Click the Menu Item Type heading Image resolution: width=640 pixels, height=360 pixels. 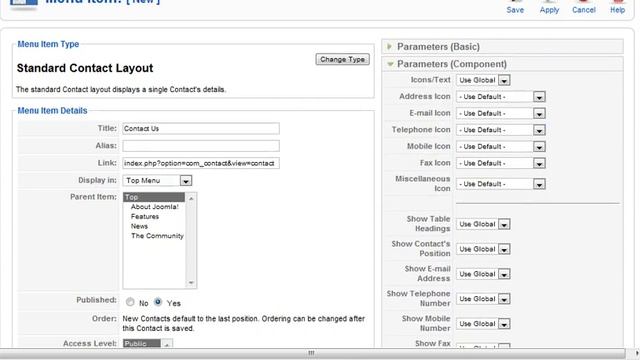[x=48, y=44]
